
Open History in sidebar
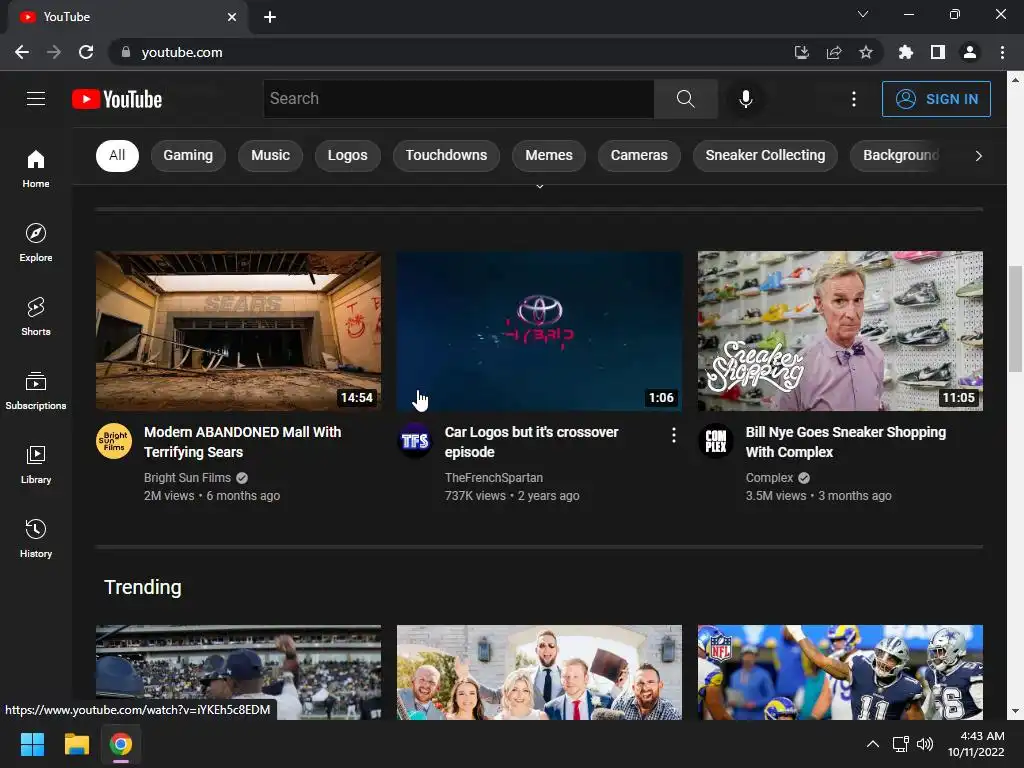click(36, 538)
